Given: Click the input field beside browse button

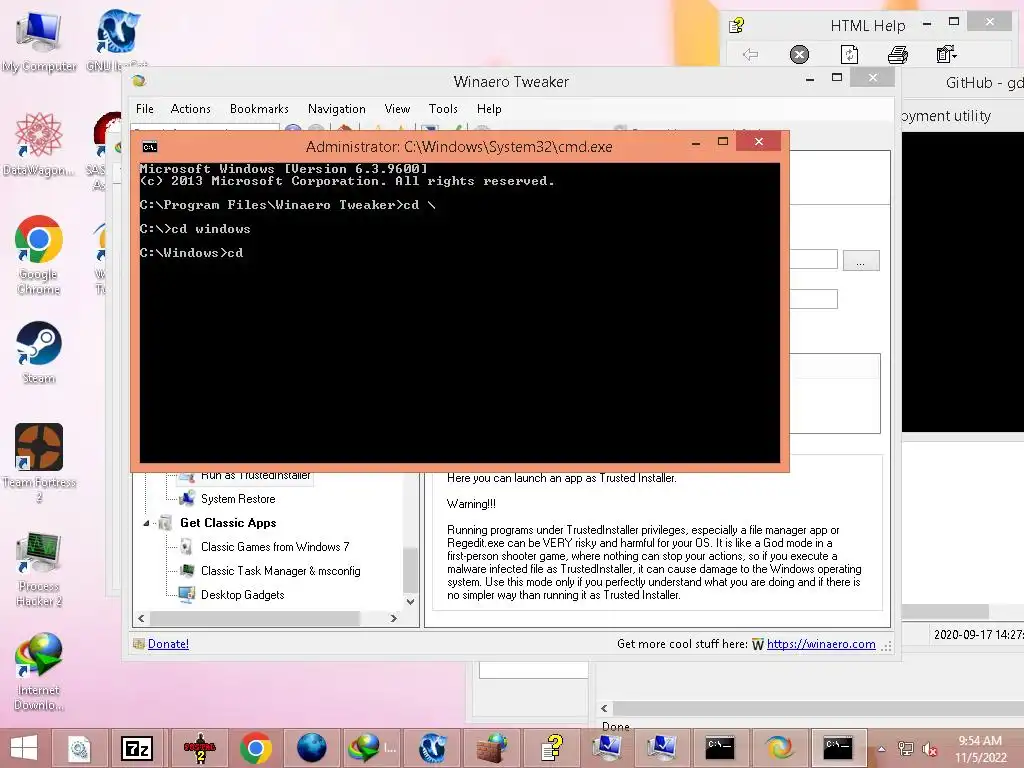Looking at the screenshot, I should pyautogui.click(x=814, y=259).
